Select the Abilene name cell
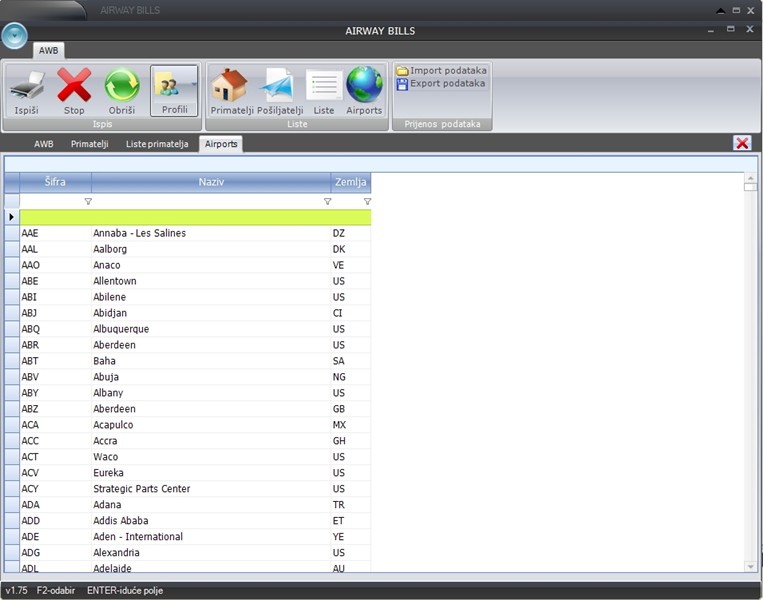763x600 pixels. (x=211, y=297)
